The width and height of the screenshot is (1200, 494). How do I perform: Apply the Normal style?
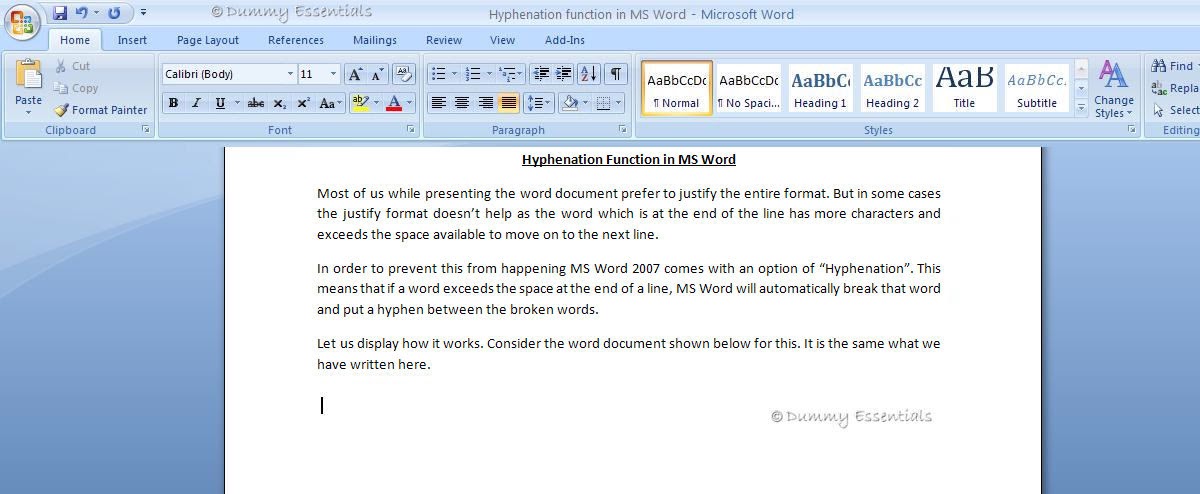[677, 88]
